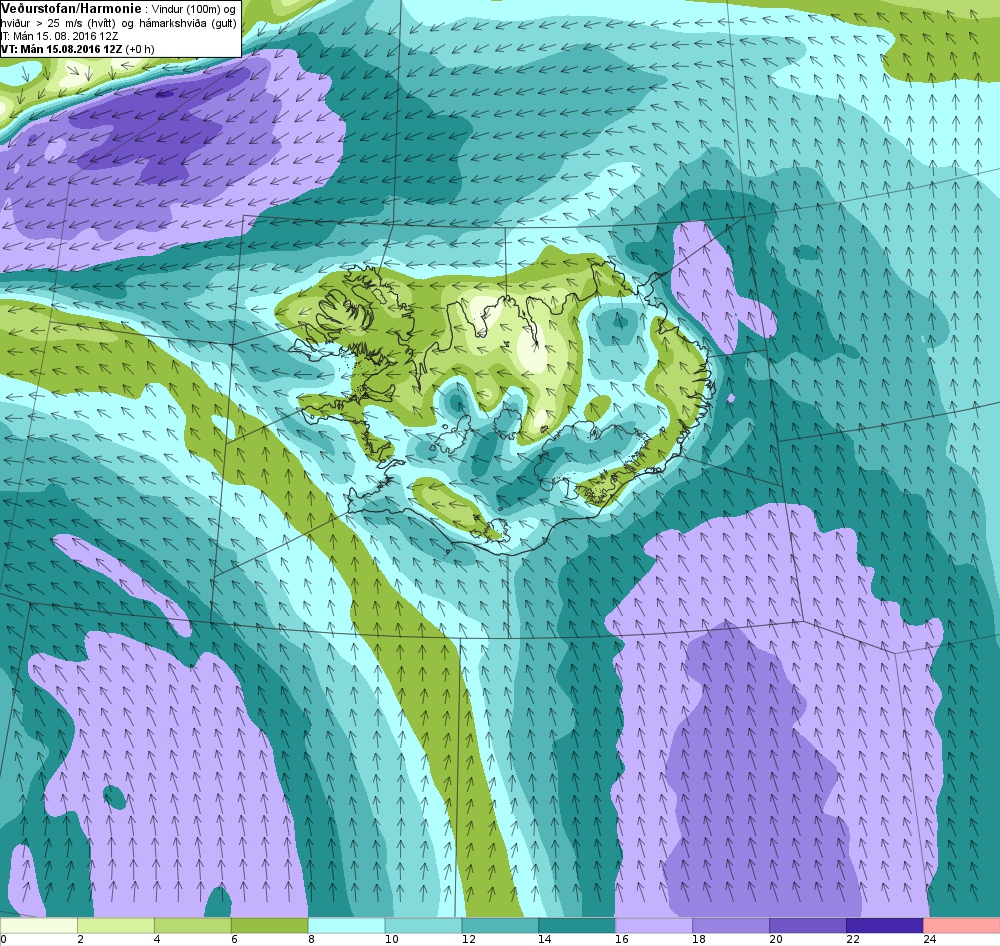Click the 'Veðurstofan/Harmonie' title text
This screenshot has width=1000, height=946.
click(x=70, y=9)
